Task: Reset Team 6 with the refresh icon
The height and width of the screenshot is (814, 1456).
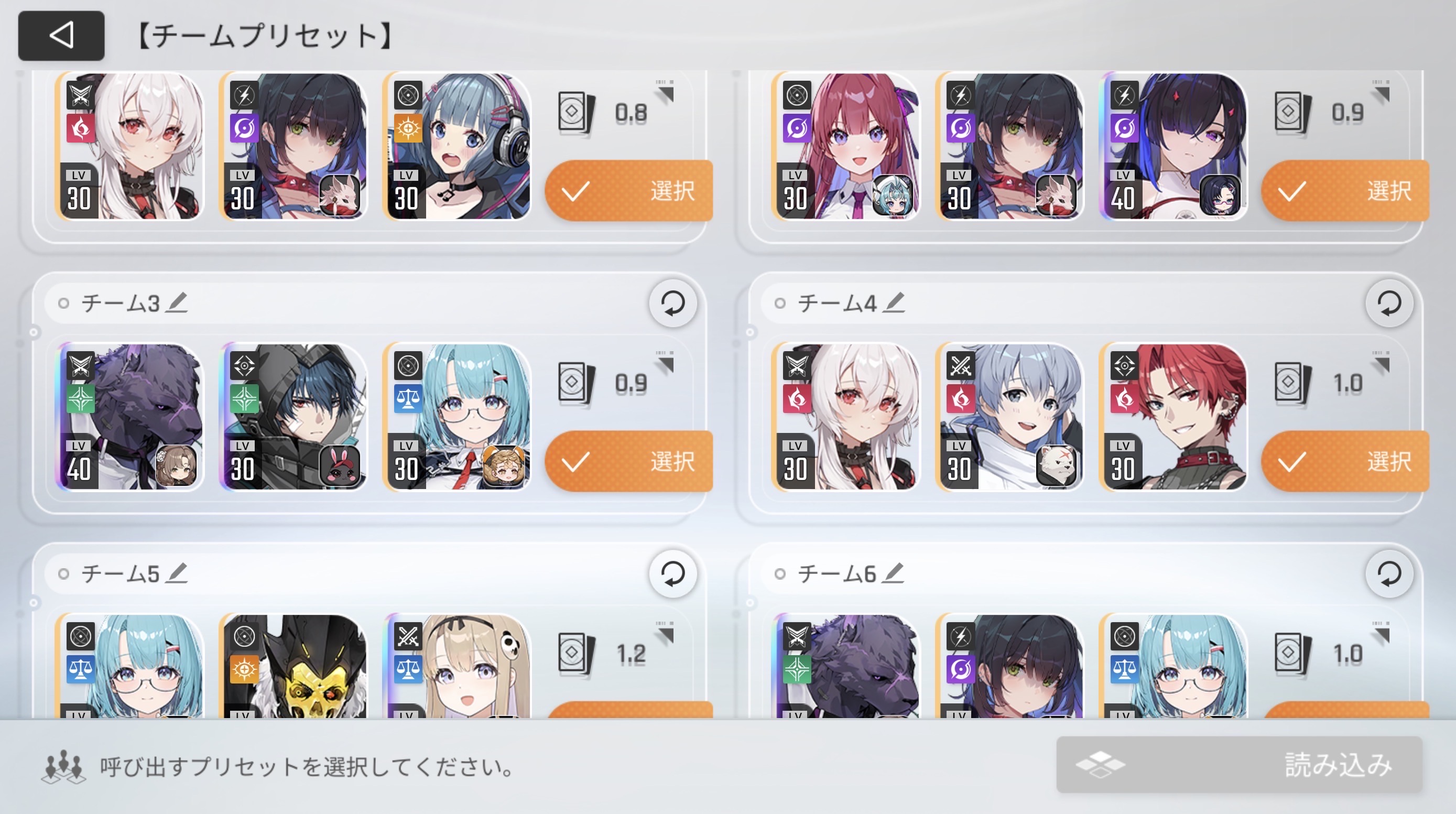Action: [1389, 574]
